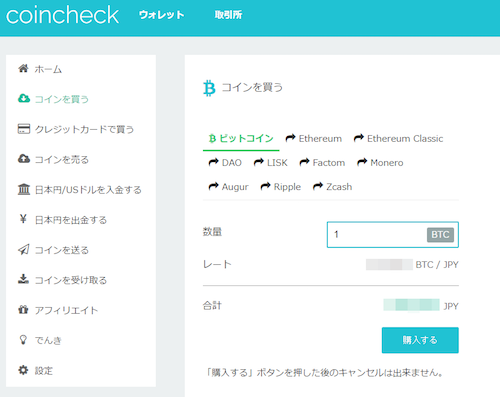500x397 pixels.
Task: Click the arrow icon beside Ethereum Classic
Action: (359, 138)
